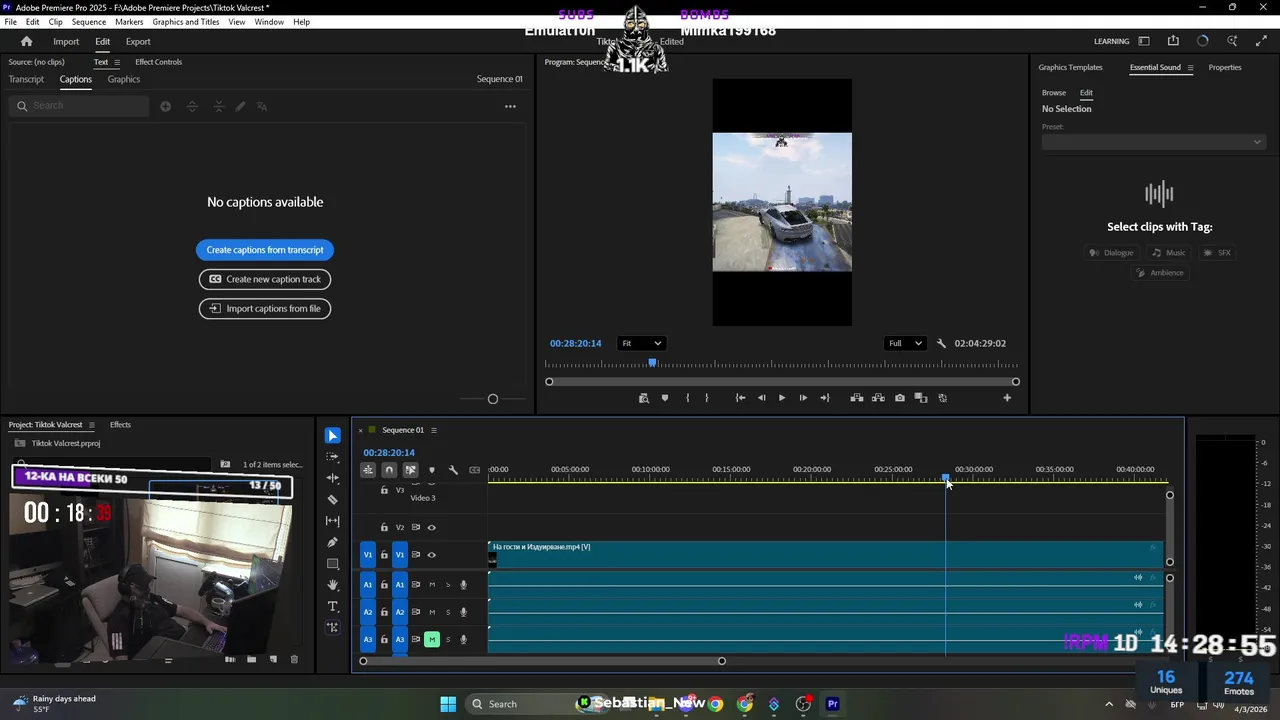Toggle Snap in Timeline magnet button
The height and width of the screenshot is (720, 1280).
pos(389,470)
